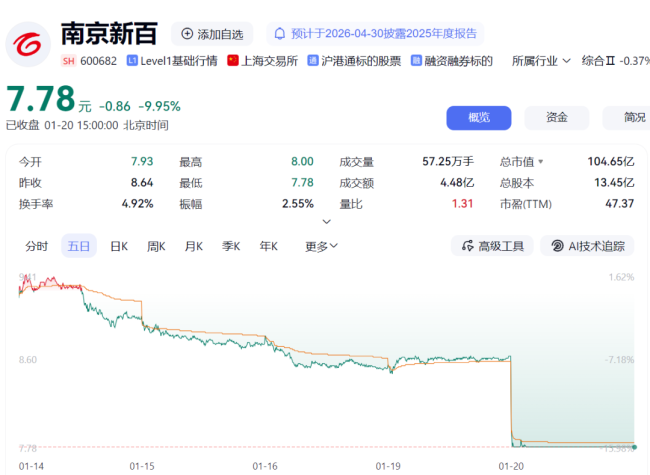The height and width of the screenshot is (475, 650).
Task: Click the current price 7.78
Action: (40, 99)
